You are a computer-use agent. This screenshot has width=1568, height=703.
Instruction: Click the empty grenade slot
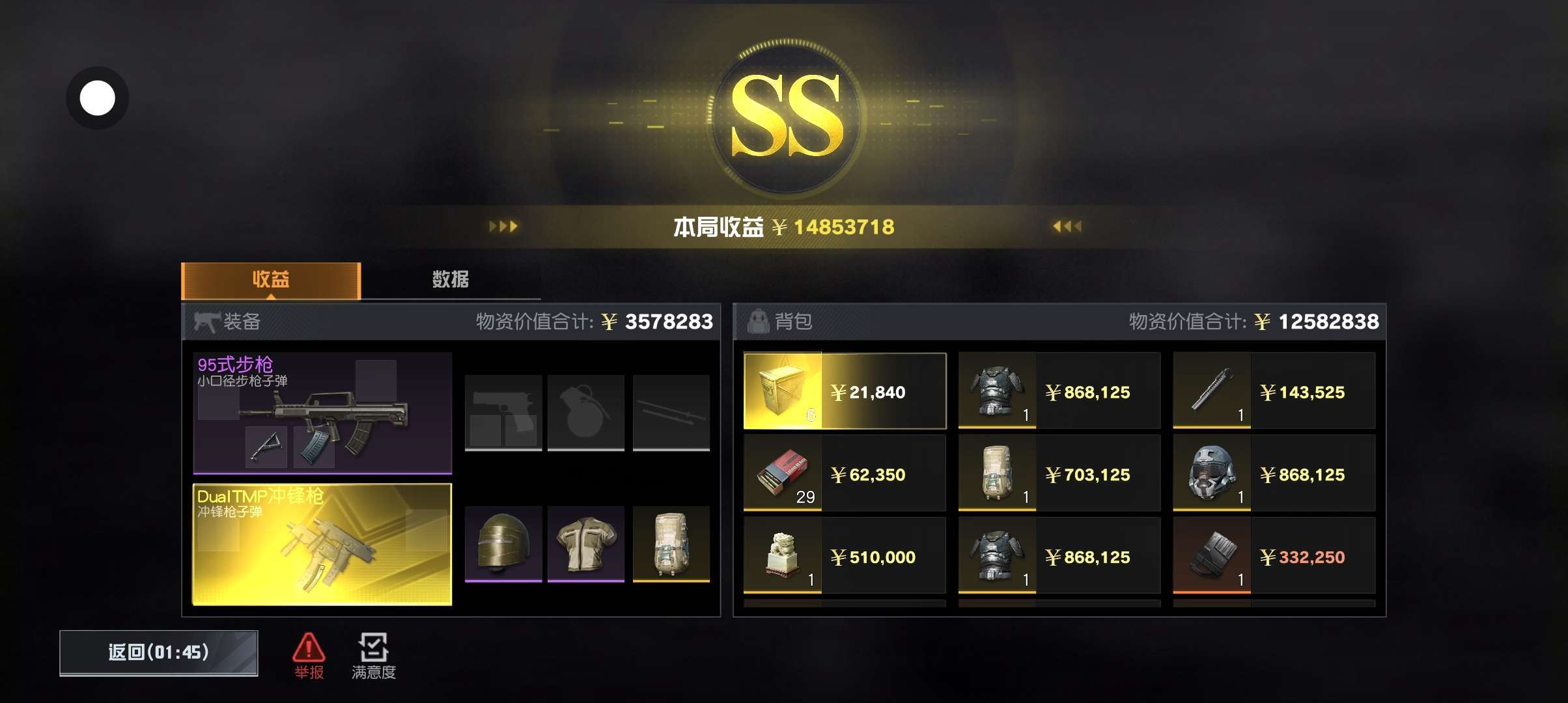click(586, 413)
